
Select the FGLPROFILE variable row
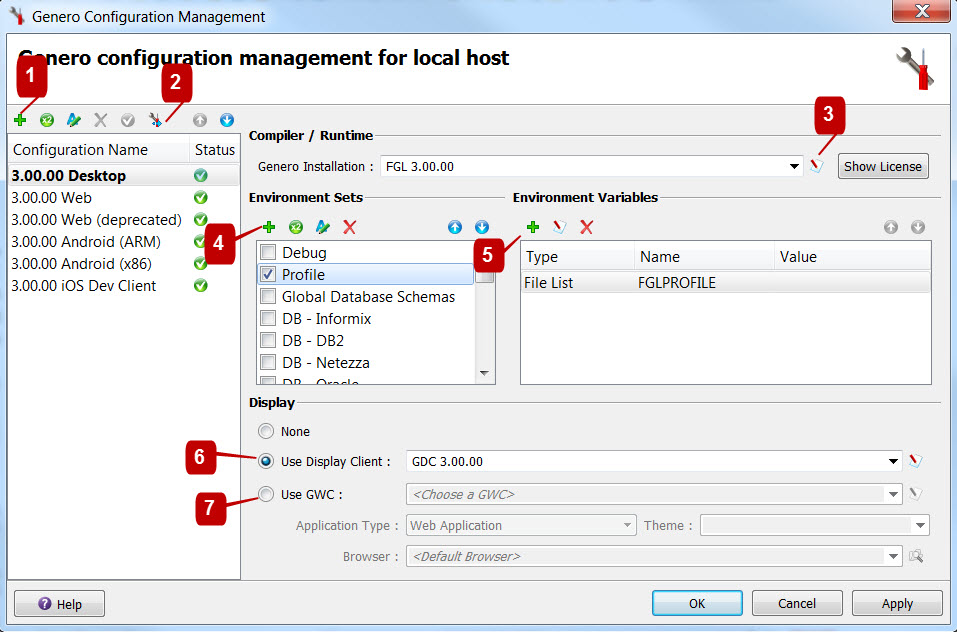coord(726,282)
